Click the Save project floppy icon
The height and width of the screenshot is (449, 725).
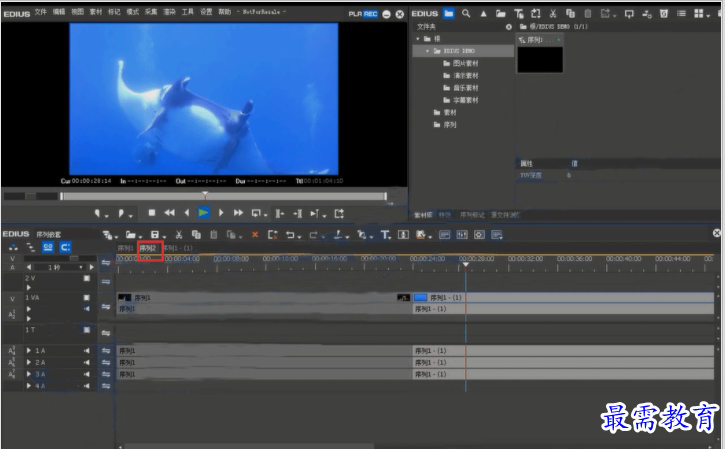pyautogui.click(x=155, y=235)
